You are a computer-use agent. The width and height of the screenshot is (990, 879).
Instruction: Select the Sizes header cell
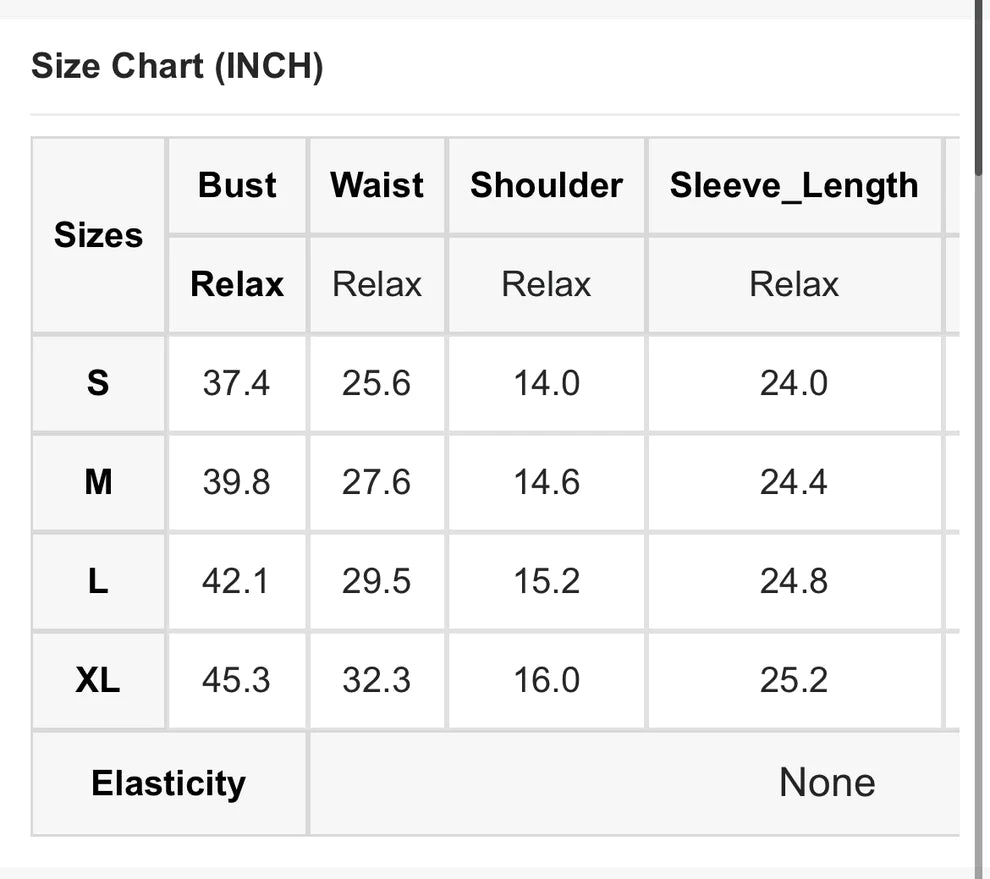click(98, 236)
